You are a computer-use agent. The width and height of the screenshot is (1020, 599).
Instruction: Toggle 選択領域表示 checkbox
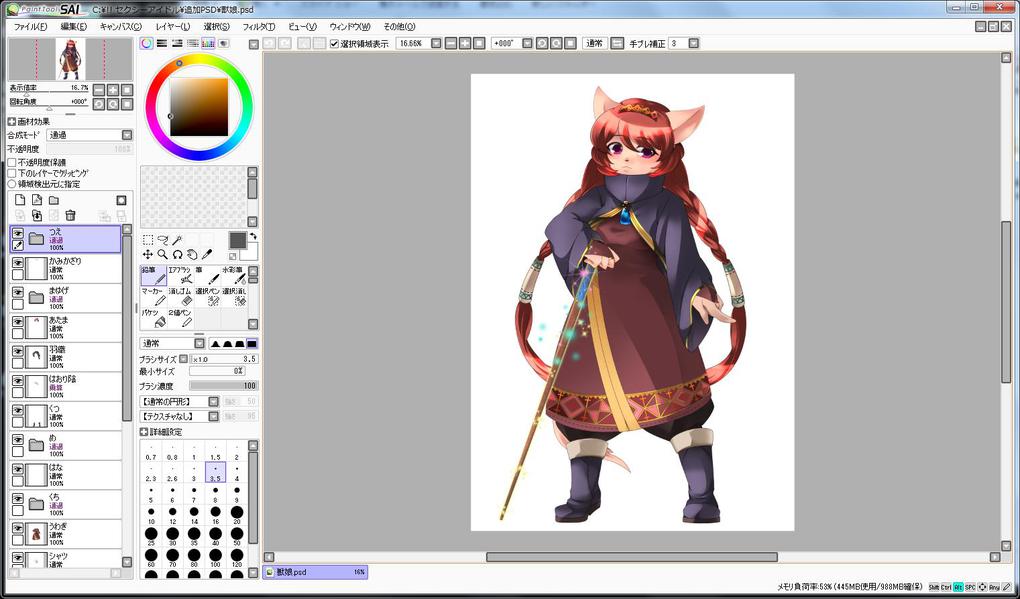coord(334,44)
